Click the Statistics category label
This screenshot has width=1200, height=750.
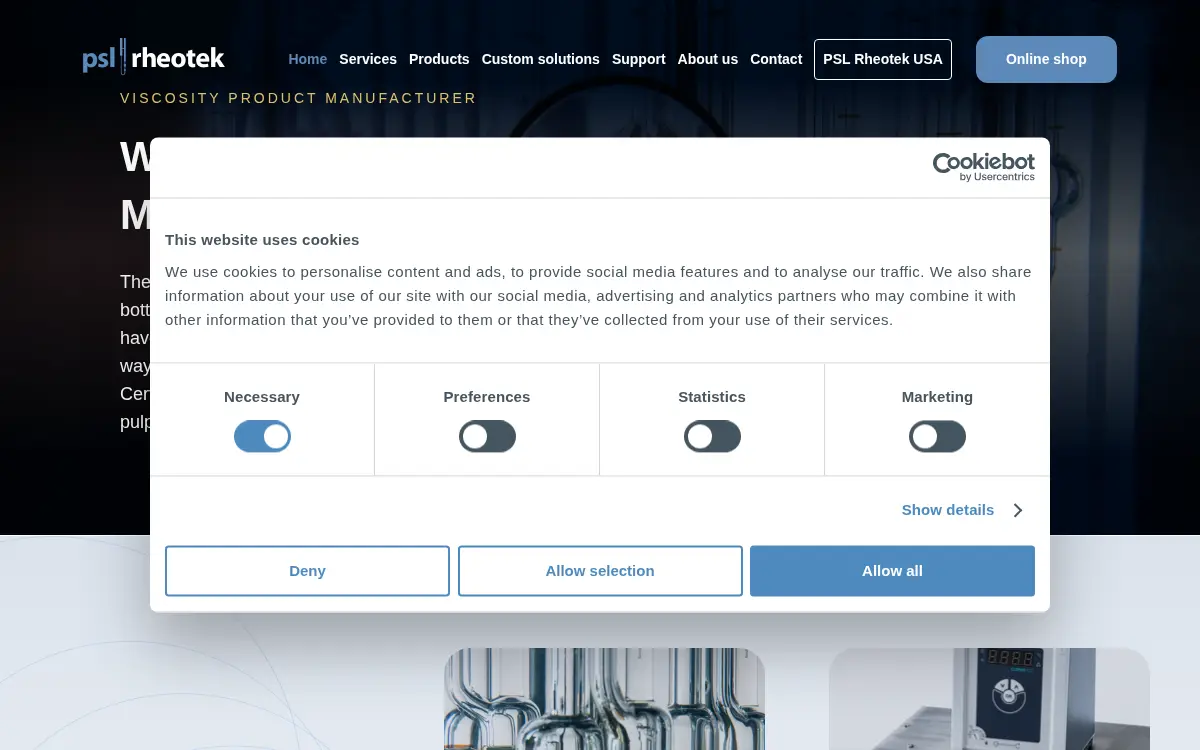tap(712, 397)
